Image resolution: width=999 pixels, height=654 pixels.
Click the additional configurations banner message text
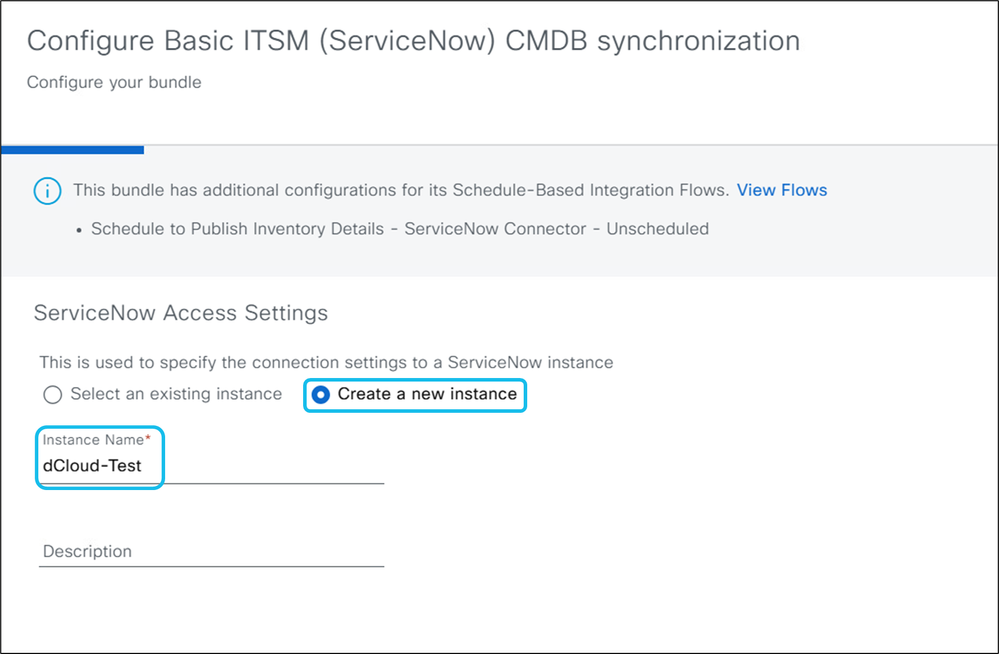click(400, 190)
